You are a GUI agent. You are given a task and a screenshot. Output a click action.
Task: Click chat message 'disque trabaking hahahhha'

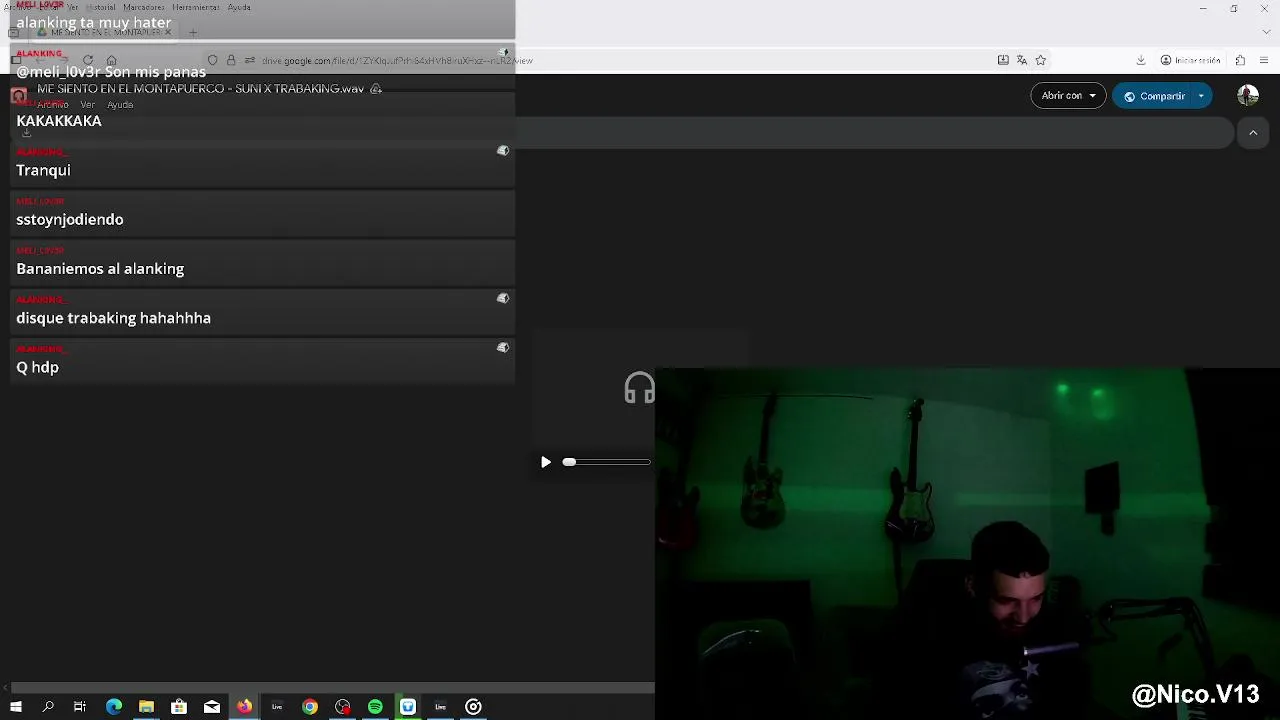coord(113,318)
